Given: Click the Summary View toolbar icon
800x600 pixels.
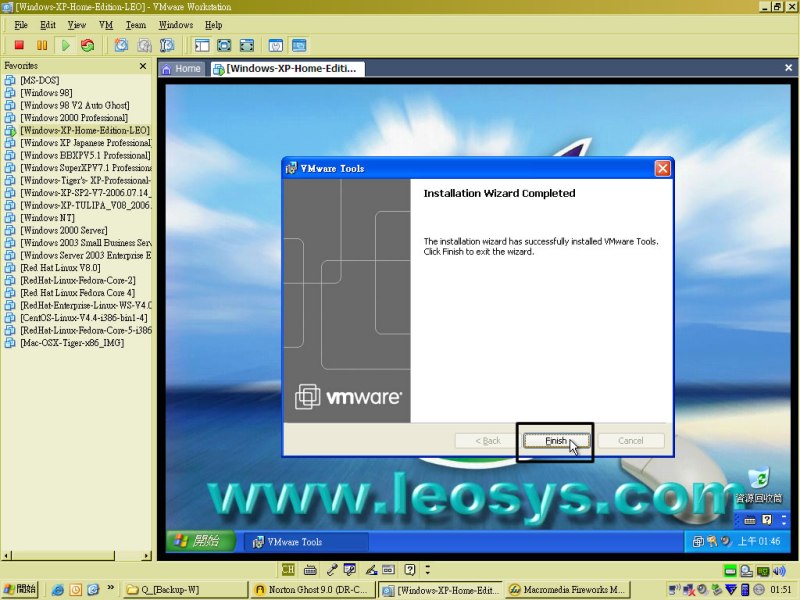Looking at the screenshot, I should [276, 45].
